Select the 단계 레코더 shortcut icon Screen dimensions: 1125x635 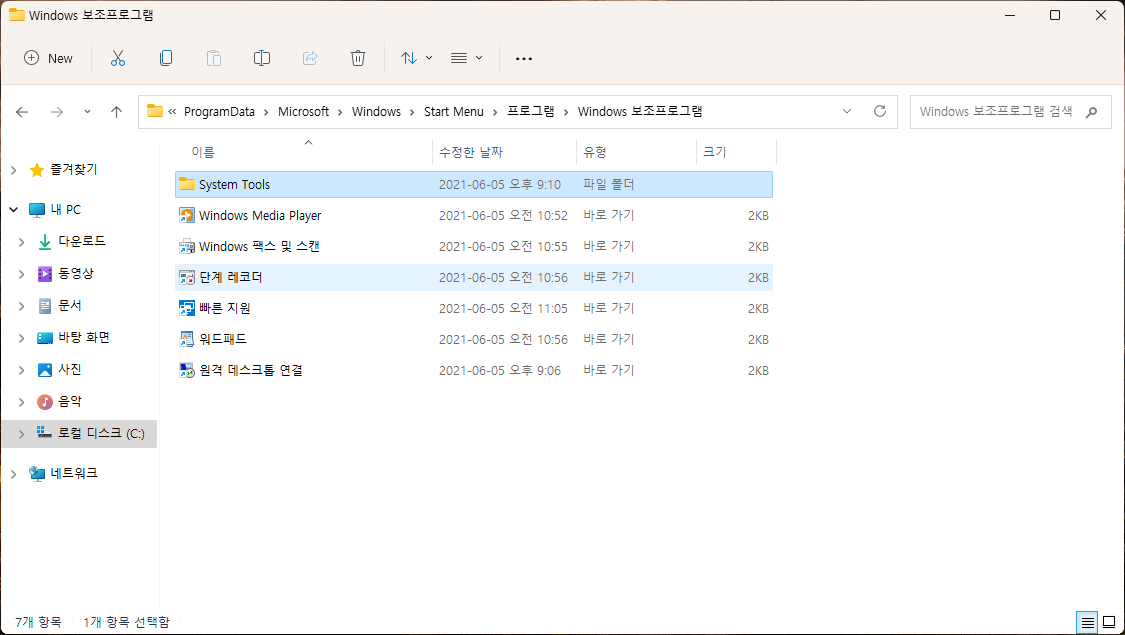coord(187,277)
